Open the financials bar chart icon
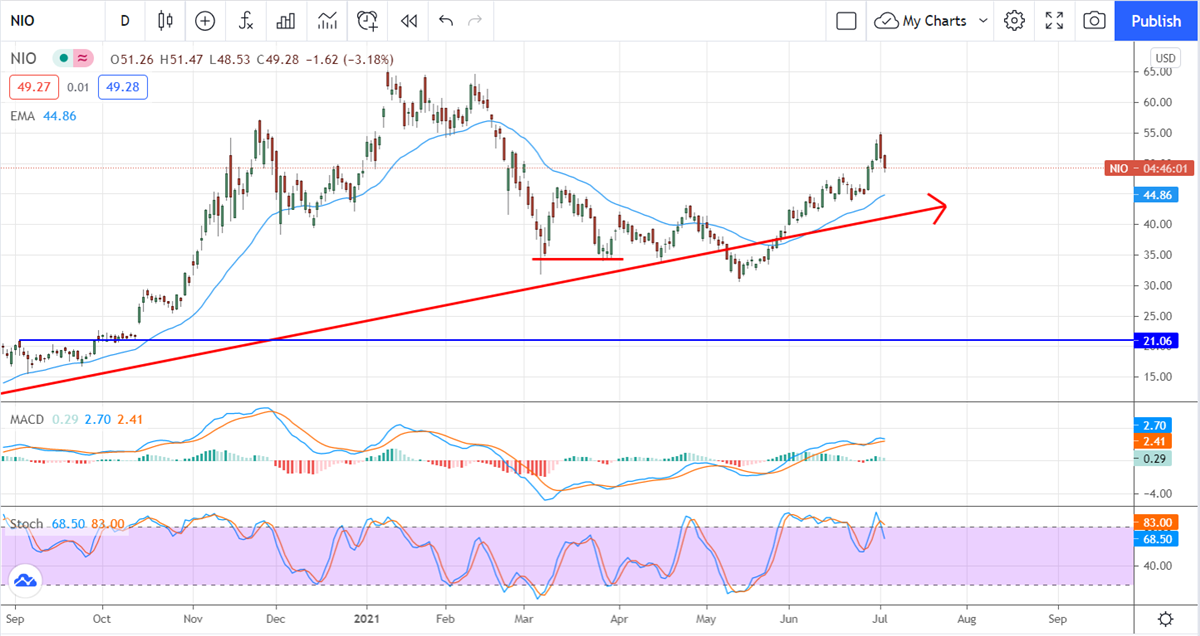The height and width of the screenshot is (636, 1200). (286, 20)
